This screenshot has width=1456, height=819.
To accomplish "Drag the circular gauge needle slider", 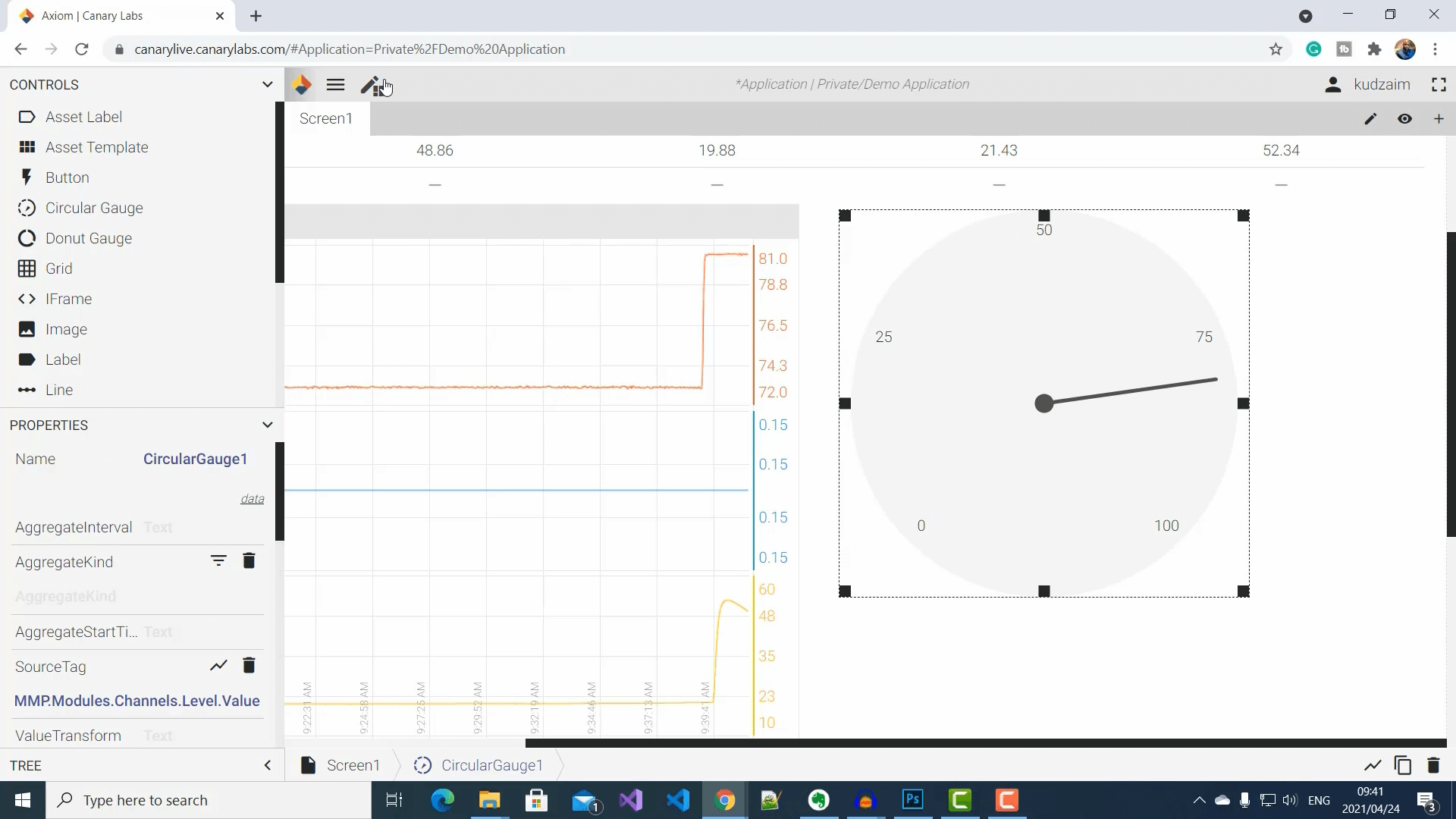I will coord(1044,402).
